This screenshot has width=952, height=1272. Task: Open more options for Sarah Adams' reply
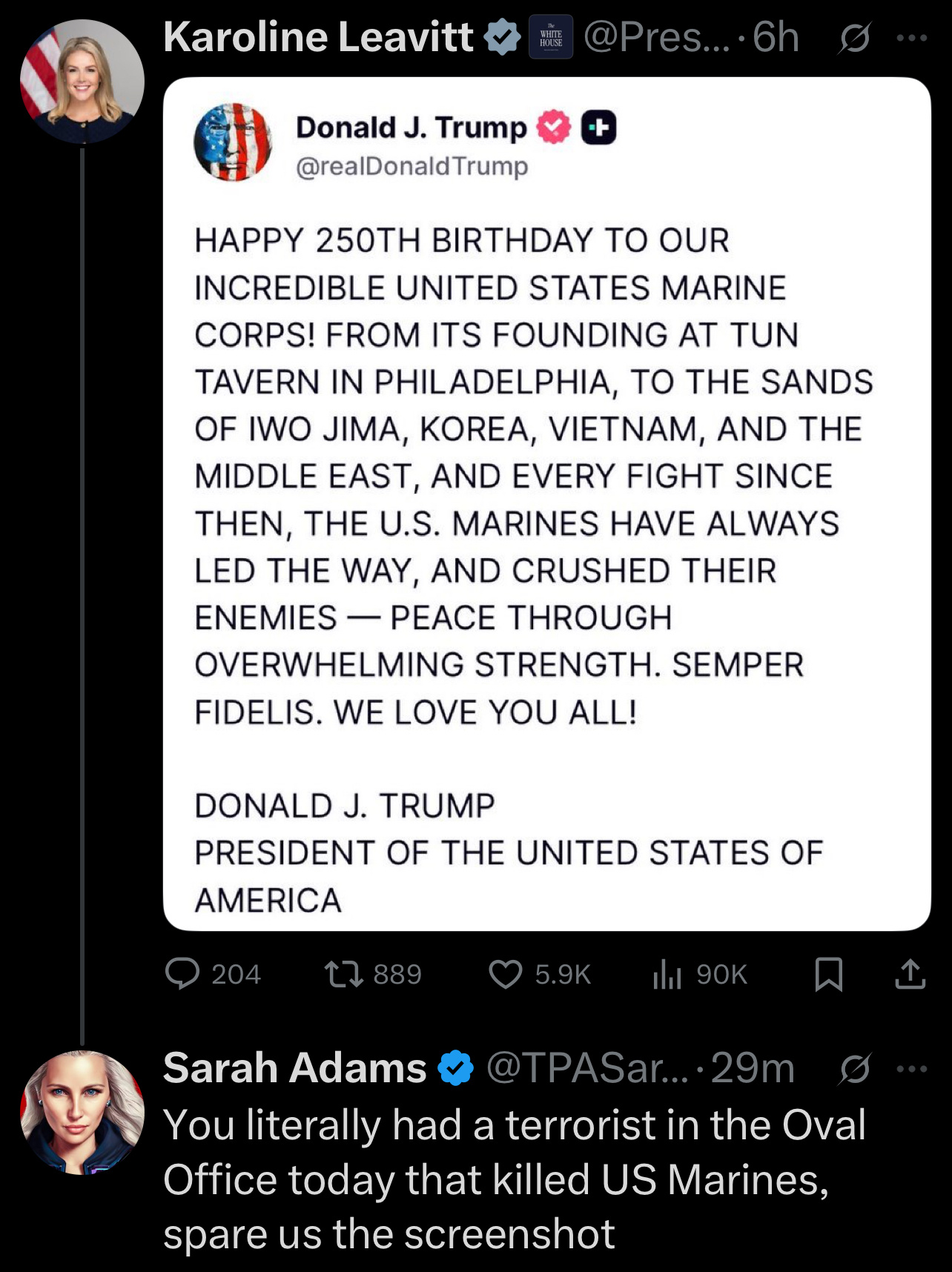tap(911, 1069)
